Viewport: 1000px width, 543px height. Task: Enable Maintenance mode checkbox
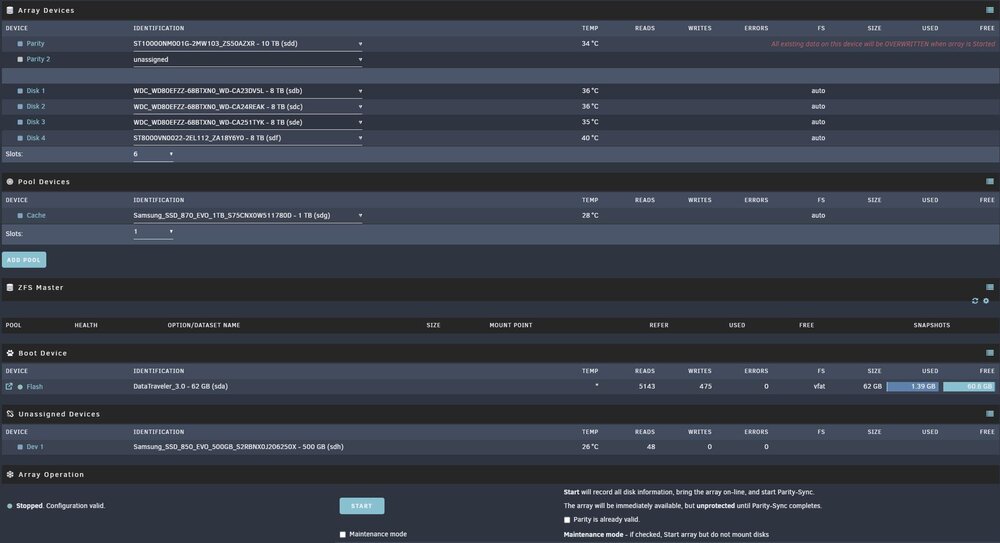point(342,535)
